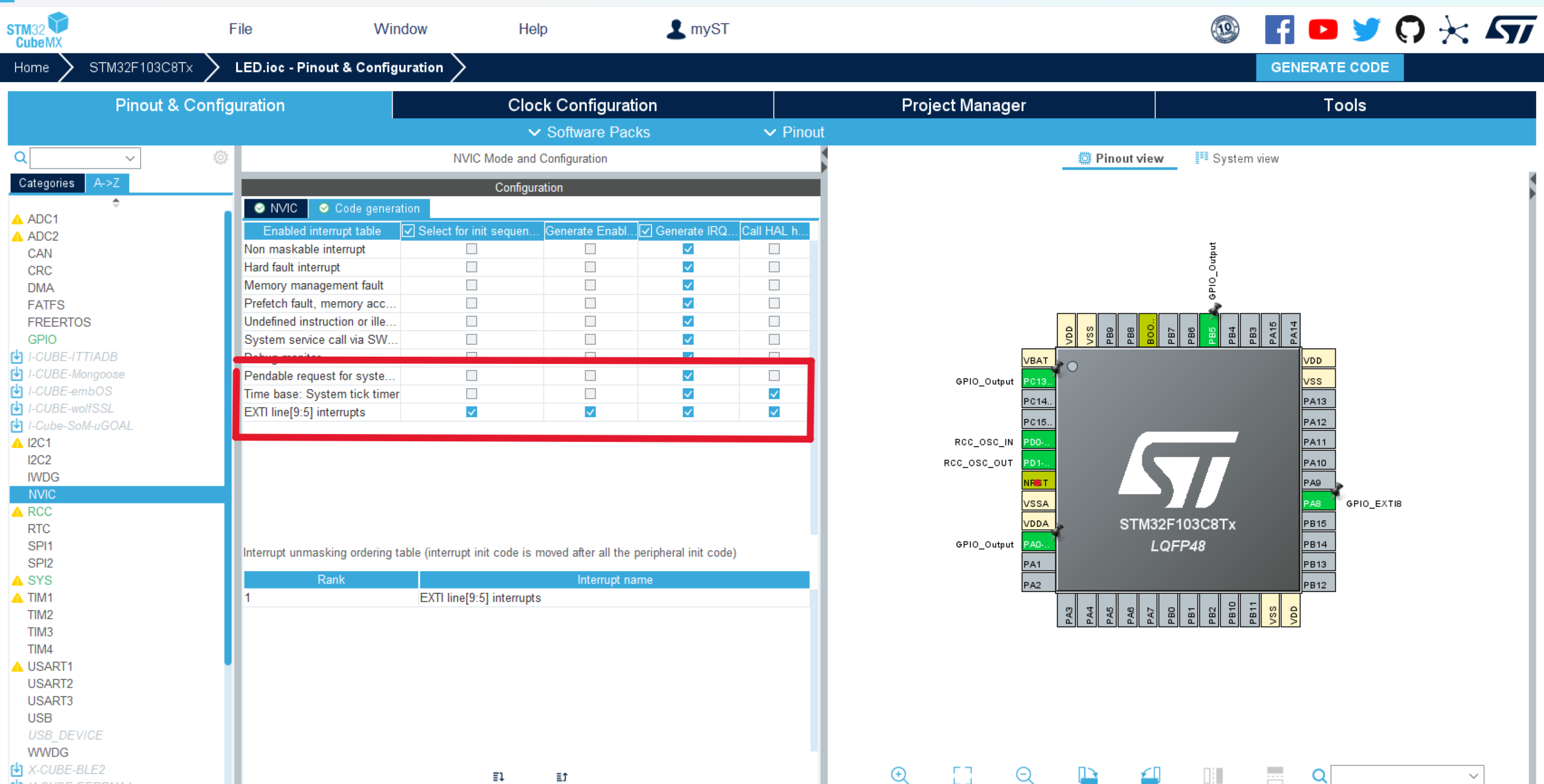1544x784 pixels.
Task: Switch to System view
Action: click(x=1237, y=158)
